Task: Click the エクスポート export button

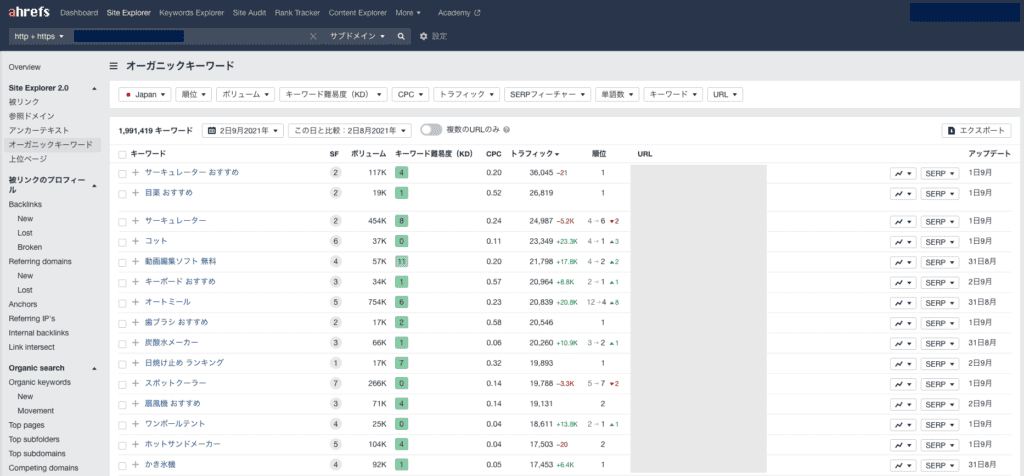Action: coord(976,131)
